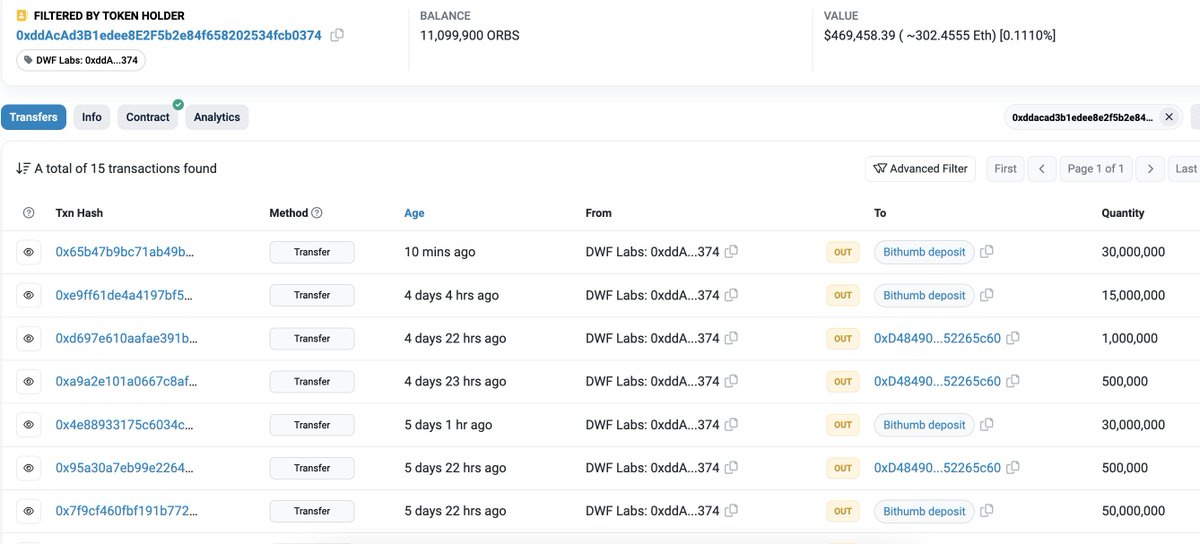Copy From address in the 500,000 quantity, 5 days 22 hrs row

pyautogui.click(x=731, y=468)
